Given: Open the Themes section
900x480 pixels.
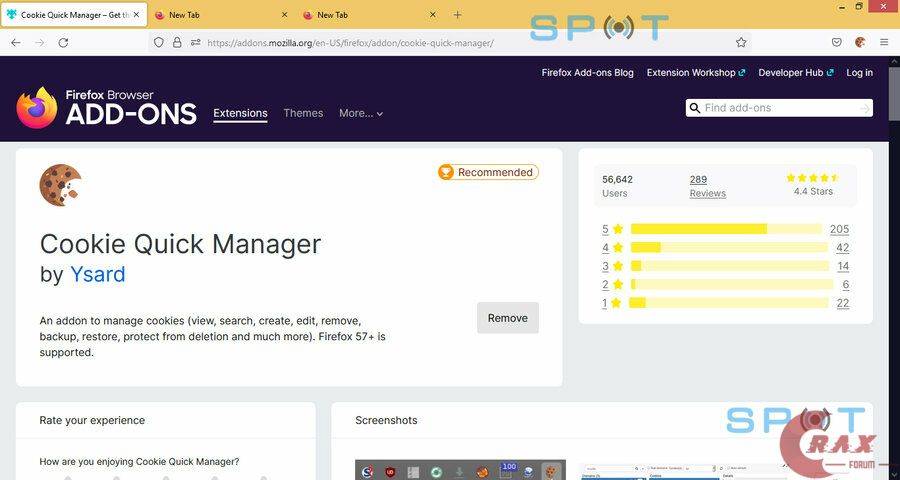Looking at the screenshot, I should (x=303, y=113).
